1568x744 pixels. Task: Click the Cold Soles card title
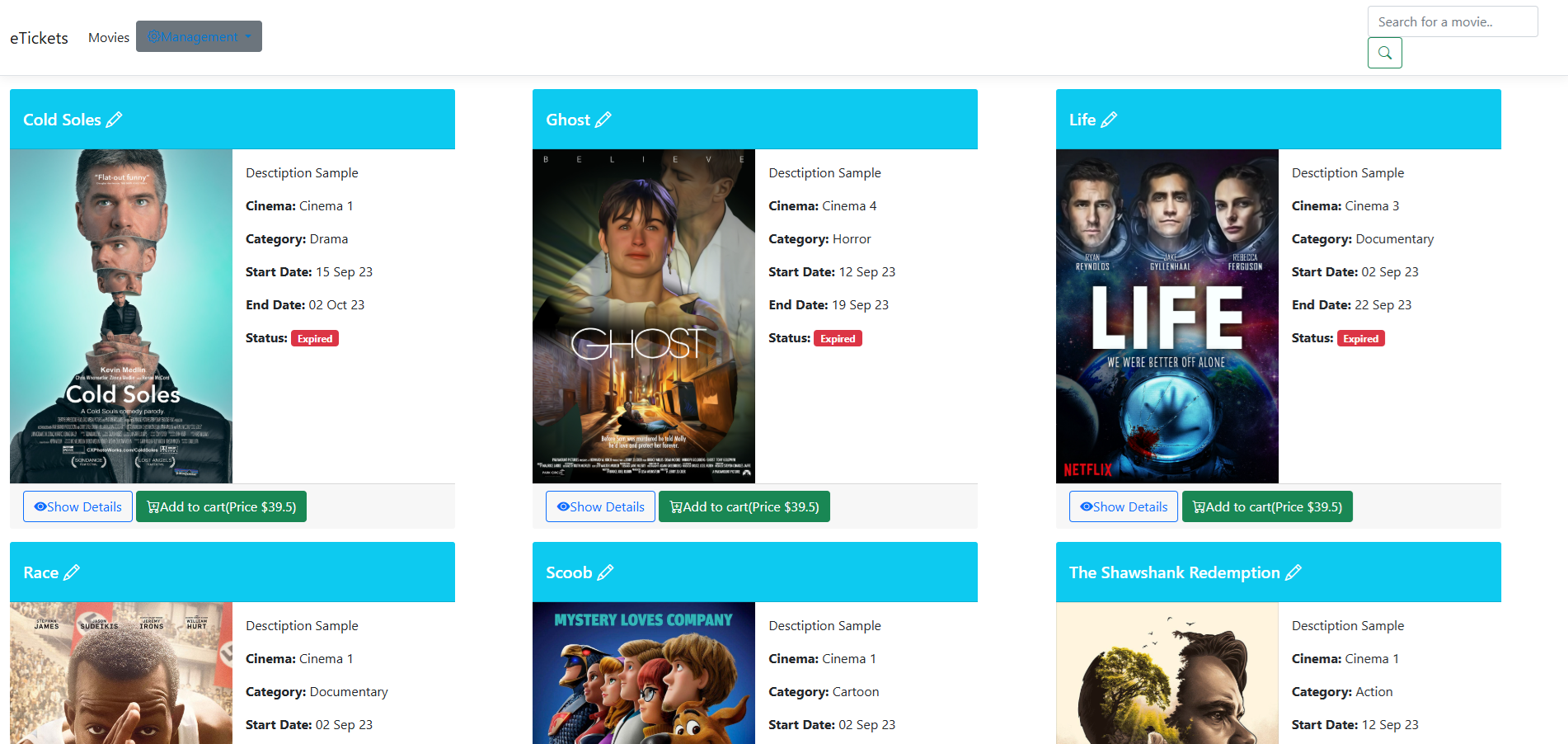click(62, 120)
